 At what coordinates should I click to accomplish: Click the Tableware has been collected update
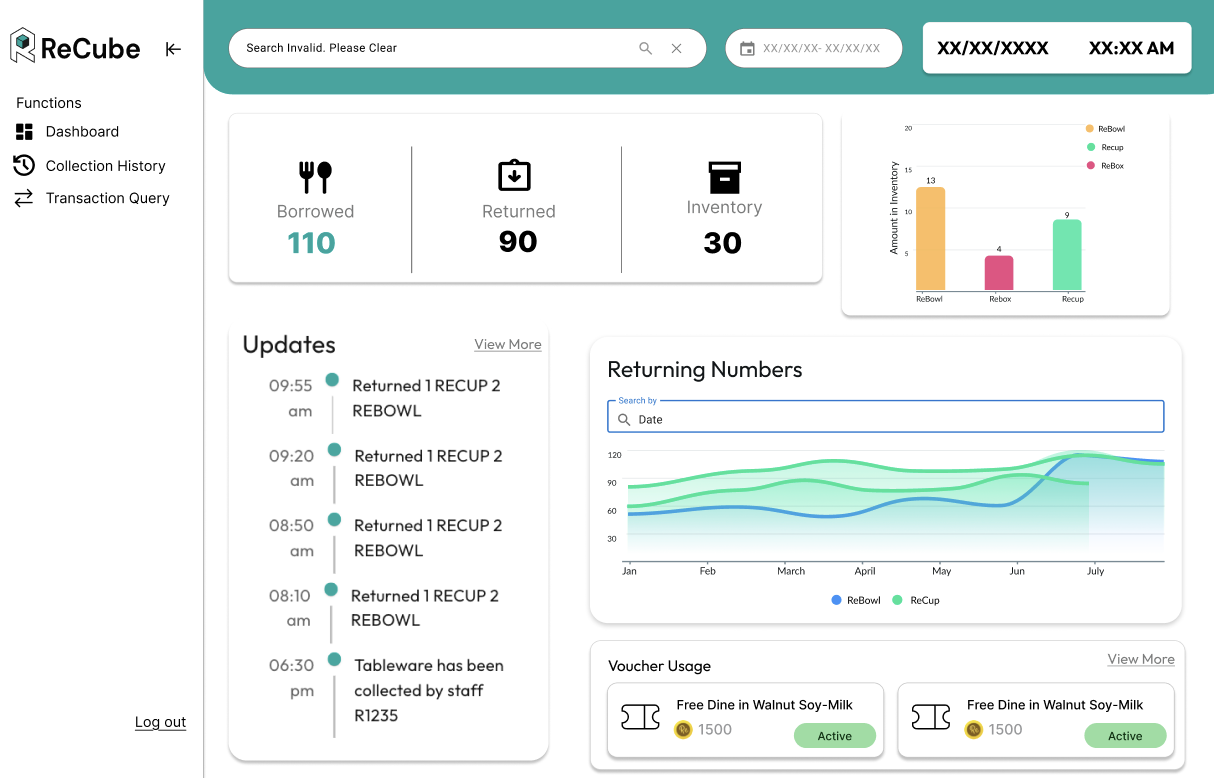pos(429,691)
